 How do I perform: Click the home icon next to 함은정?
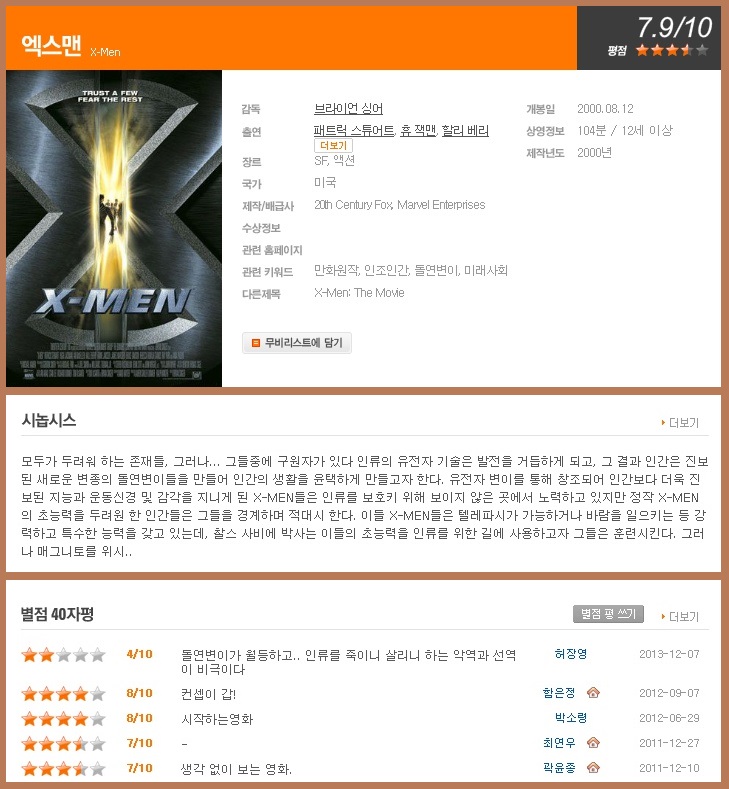594,693
